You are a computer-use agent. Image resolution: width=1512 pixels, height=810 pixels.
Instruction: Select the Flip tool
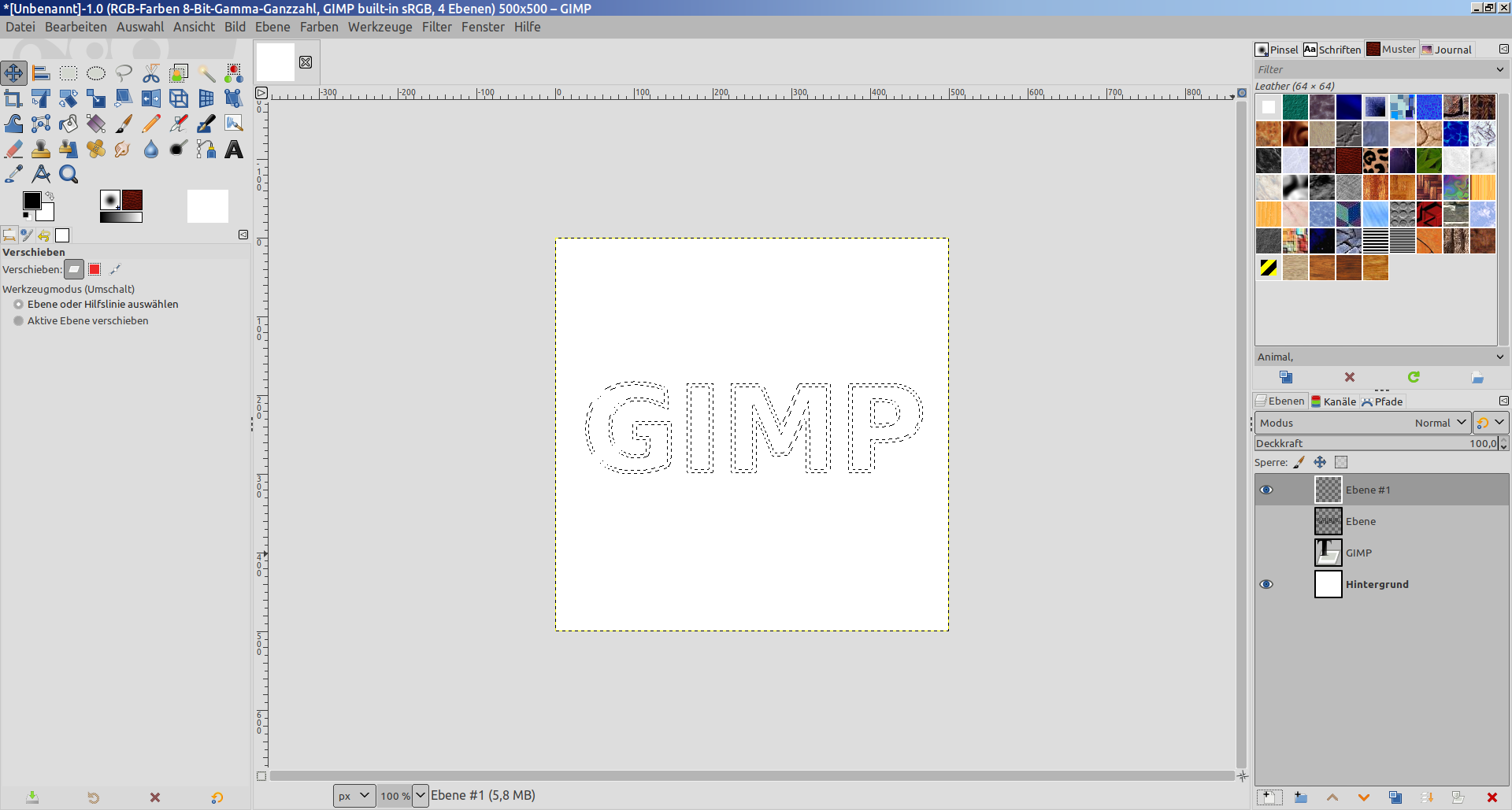pos(151,98)
